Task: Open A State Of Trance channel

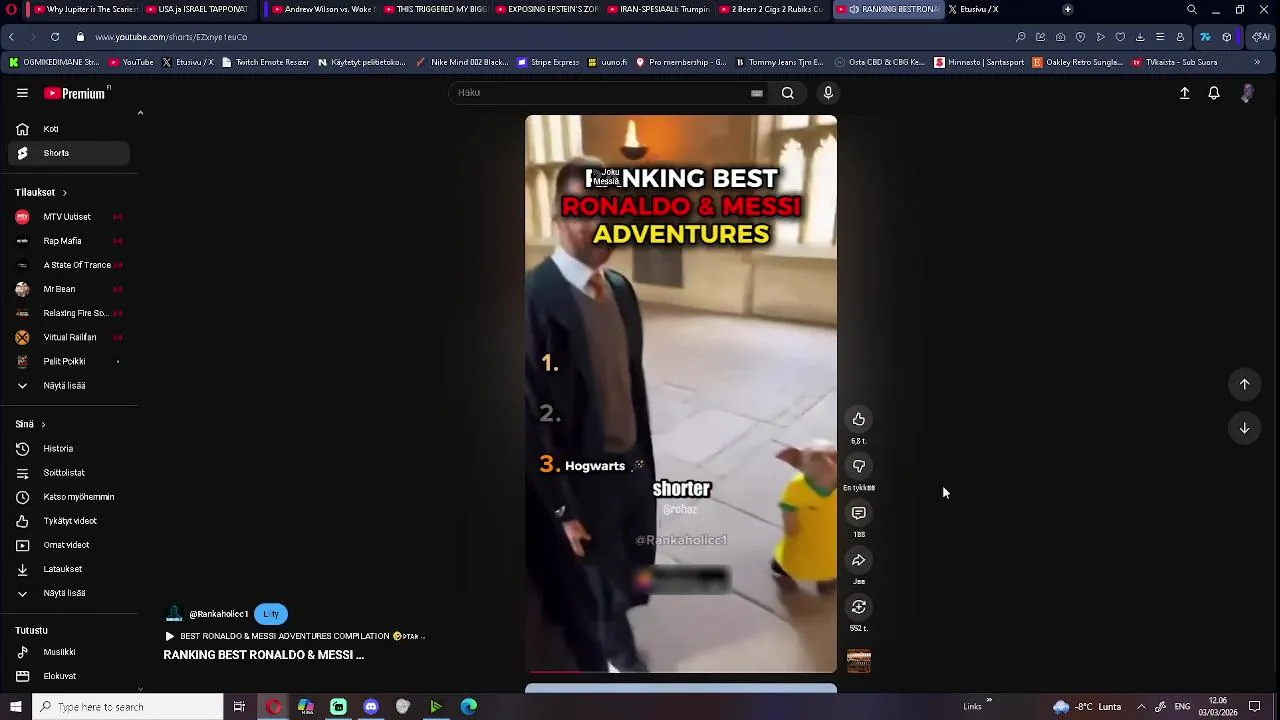Action: (69, 265)
